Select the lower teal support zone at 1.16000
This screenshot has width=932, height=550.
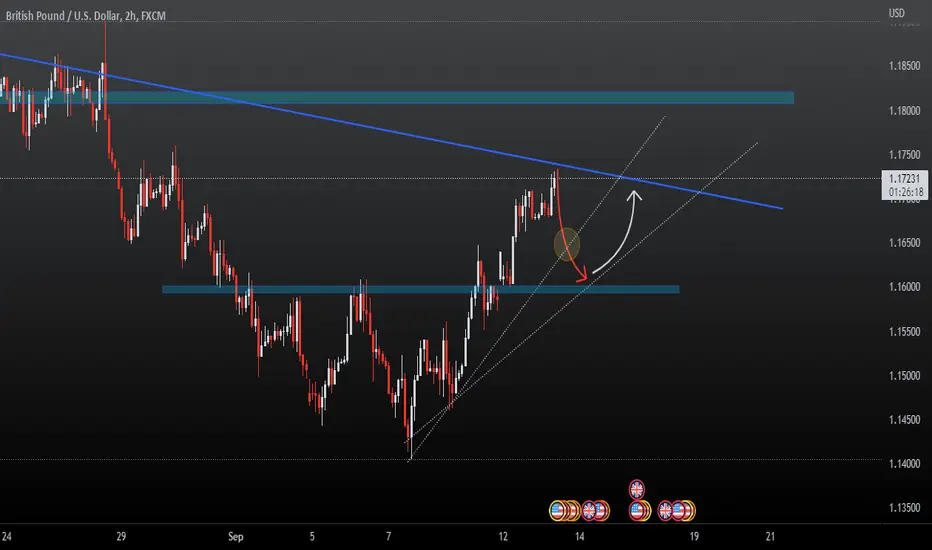[x=421, y=290]
